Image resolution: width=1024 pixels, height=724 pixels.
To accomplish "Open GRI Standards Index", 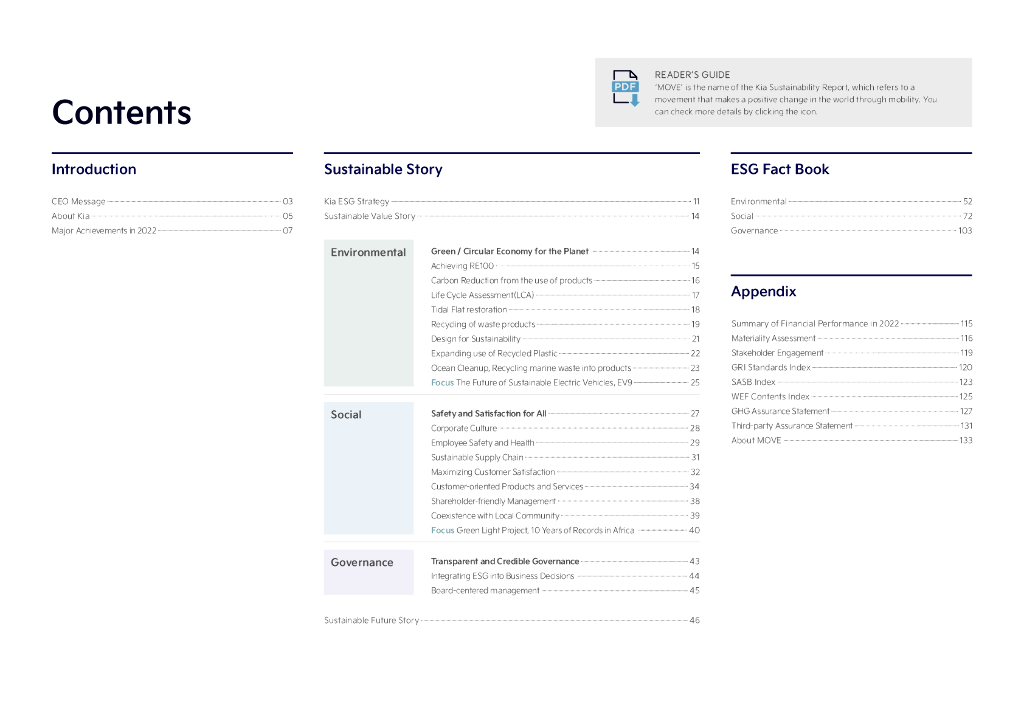I will (x=852, y=368).
